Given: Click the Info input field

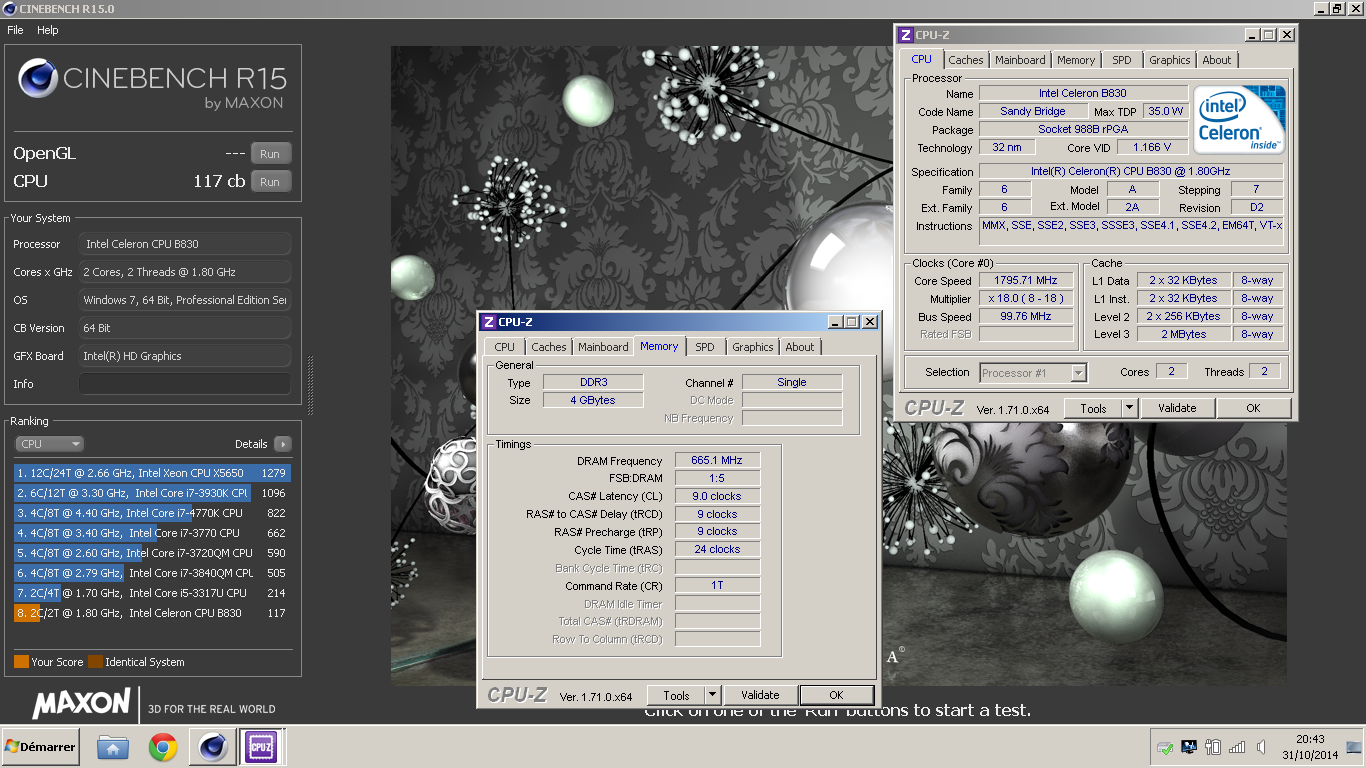Looking at the screenshot, I should coord(185,384).
